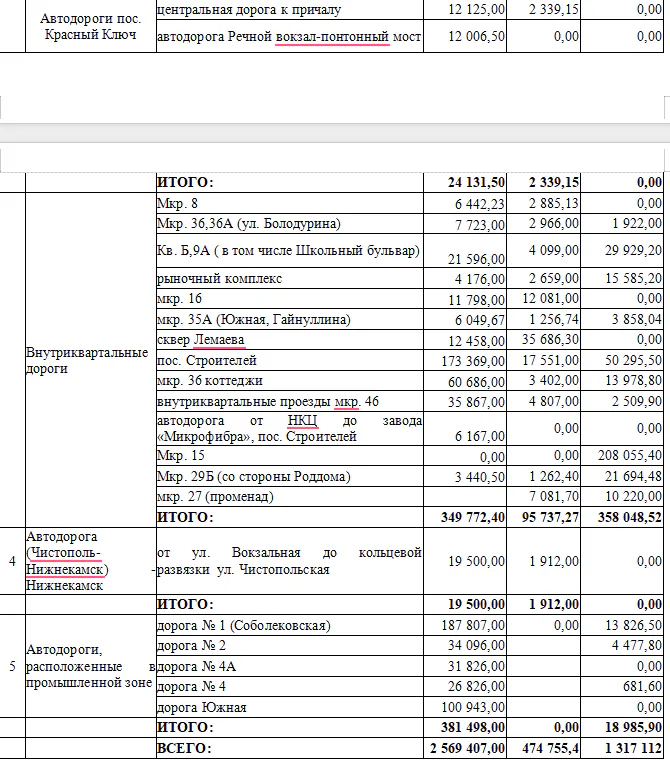Click grand total 2 569 407,00

(467, 748)
